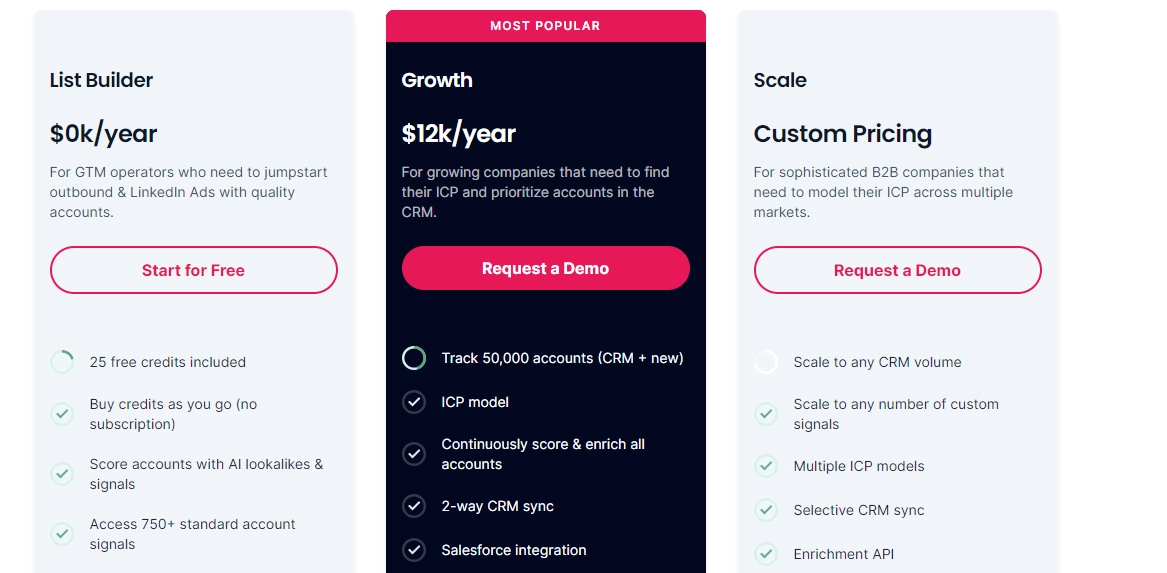Screen dimensions: 1167x573
Task: Click checkmark icon beside Salesforce integration
Action: coord(414,550)
